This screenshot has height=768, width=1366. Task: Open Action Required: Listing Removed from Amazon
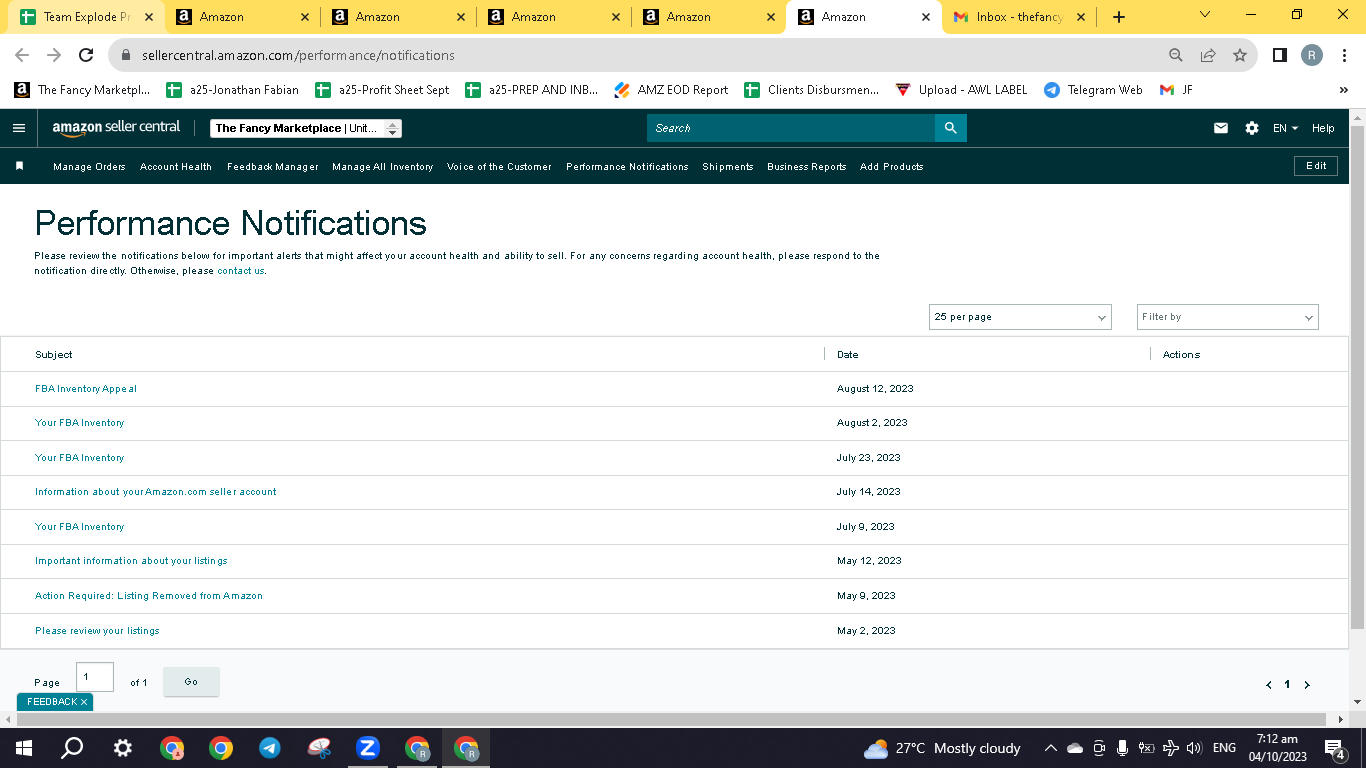pyautogui.click(x=149, y=596)
